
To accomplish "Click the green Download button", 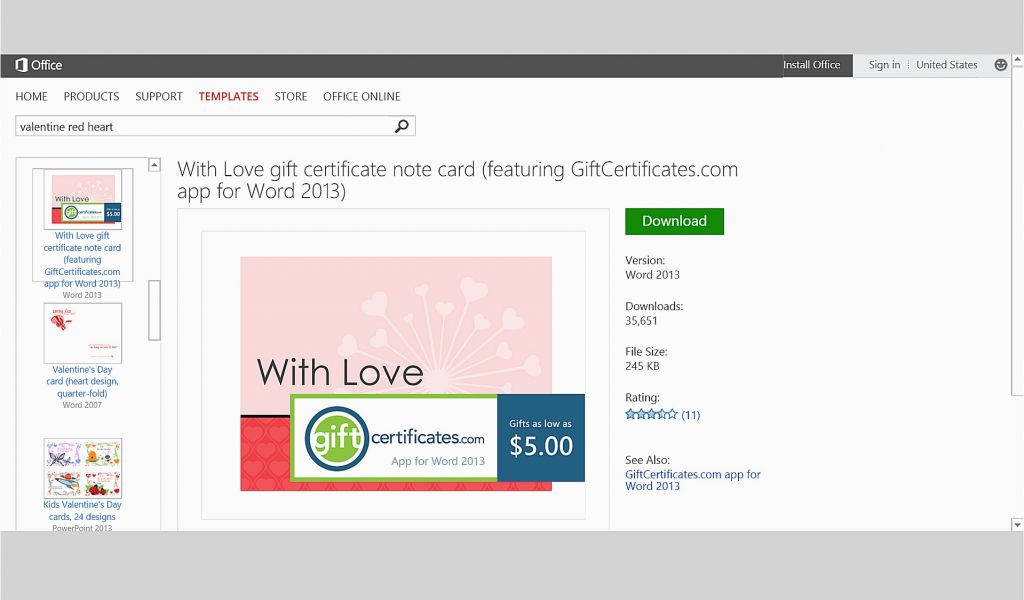I will (674, 221).
